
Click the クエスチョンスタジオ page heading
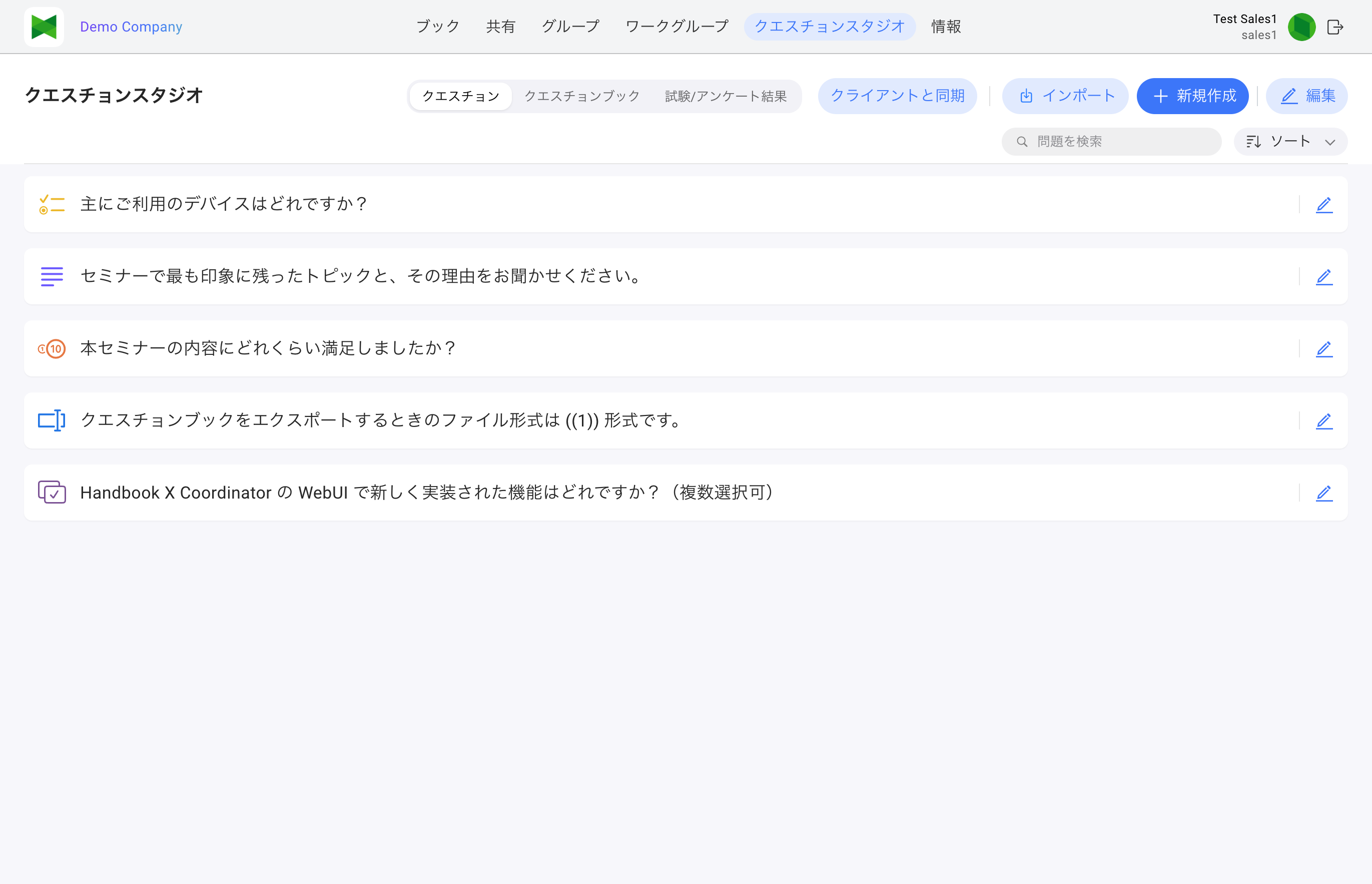point(114,95)
